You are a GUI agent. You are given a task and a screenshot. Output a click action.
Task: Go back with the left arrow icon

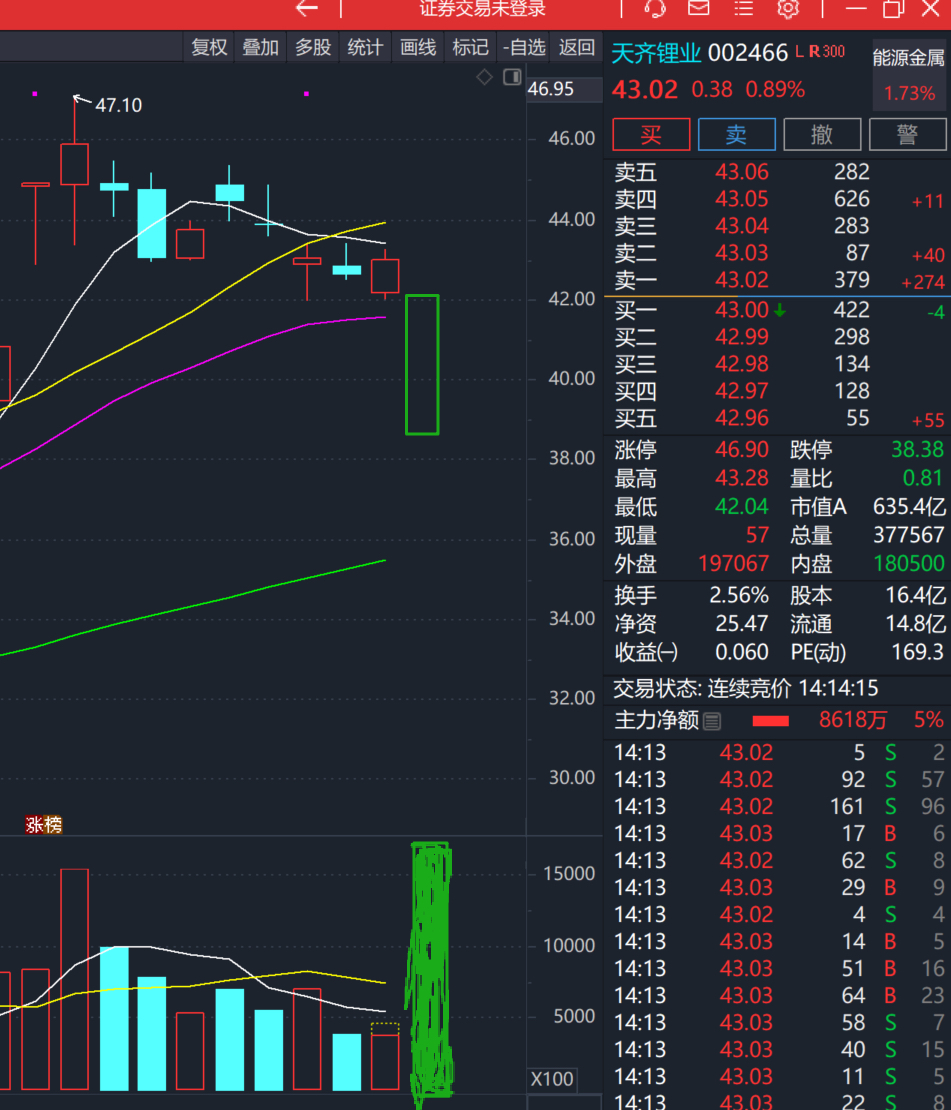point(307,8)
